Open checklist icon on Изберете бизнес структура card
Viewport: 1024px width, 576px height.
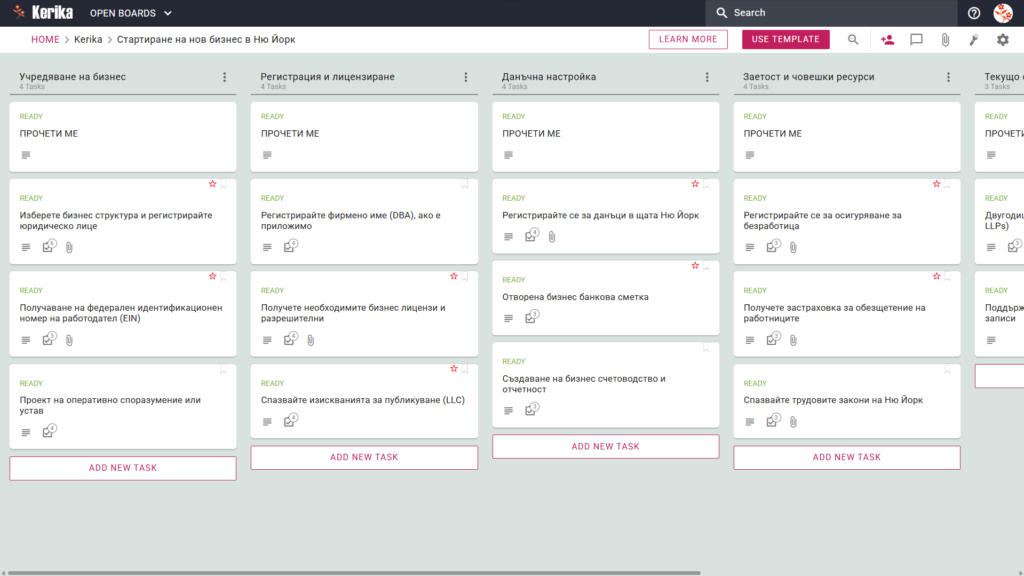coord(49,246)
